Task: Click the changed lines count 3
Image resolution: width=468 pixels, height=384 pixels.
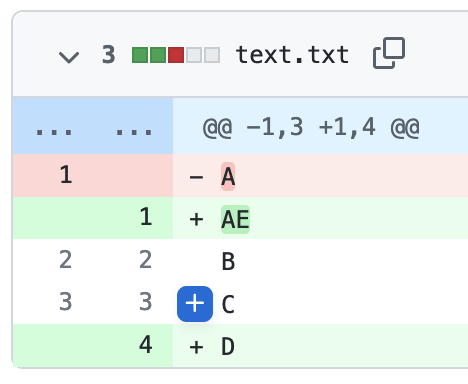Action: tap(109, 55)
